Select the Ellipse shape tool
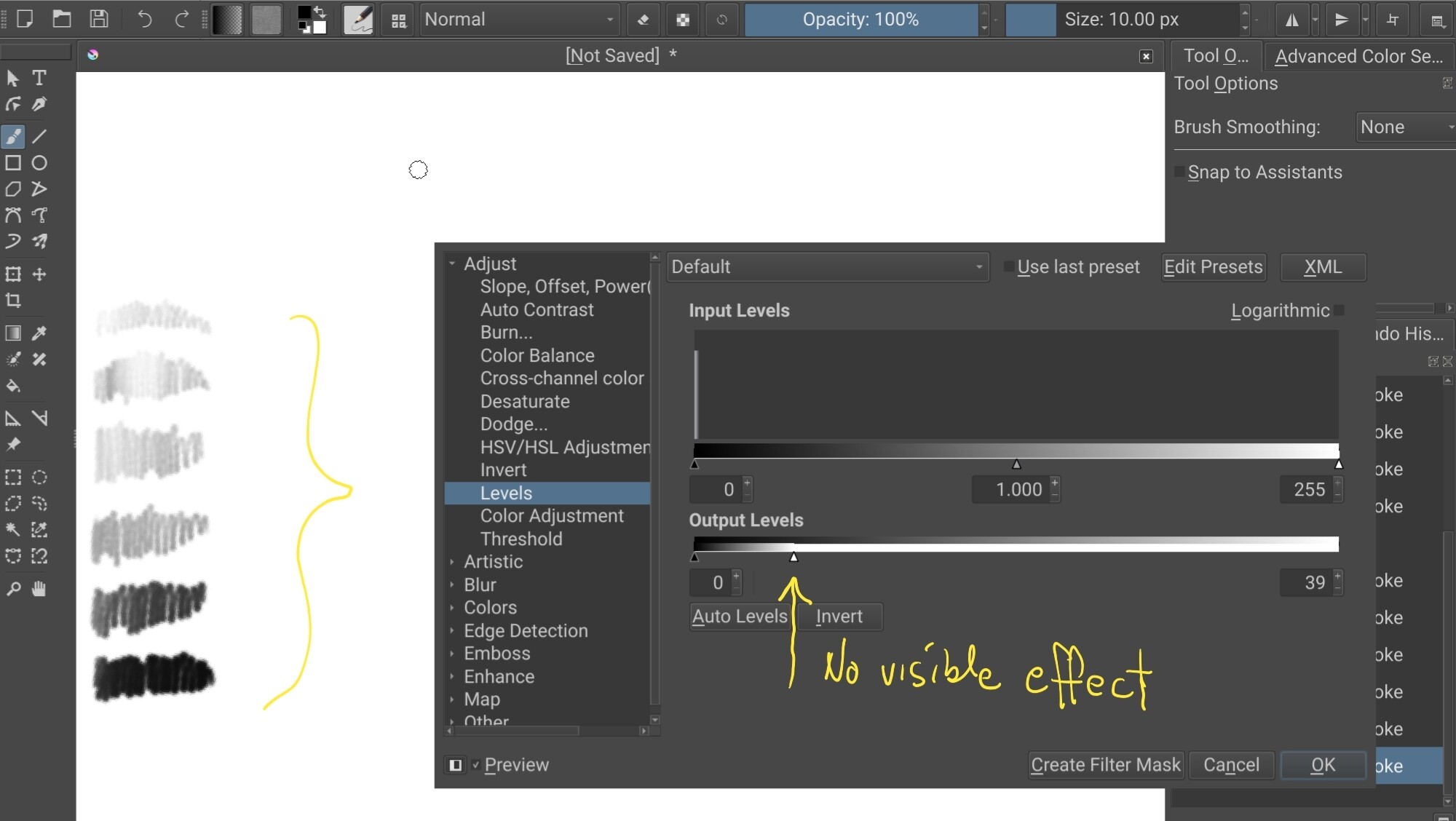 pyautogui.click(x=39, y=163)
